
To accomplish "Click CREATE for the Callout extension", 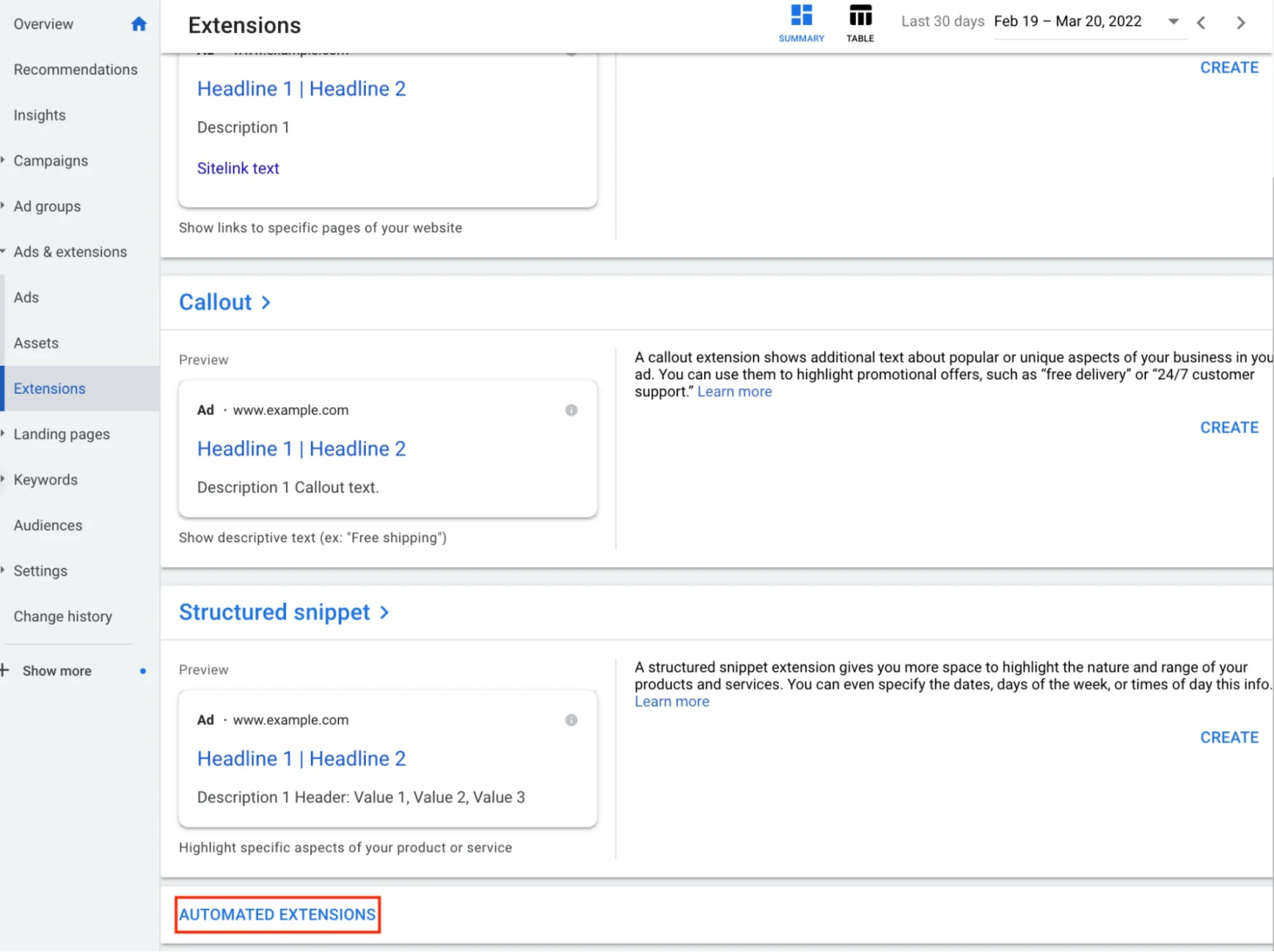I will pos(1229,427).
